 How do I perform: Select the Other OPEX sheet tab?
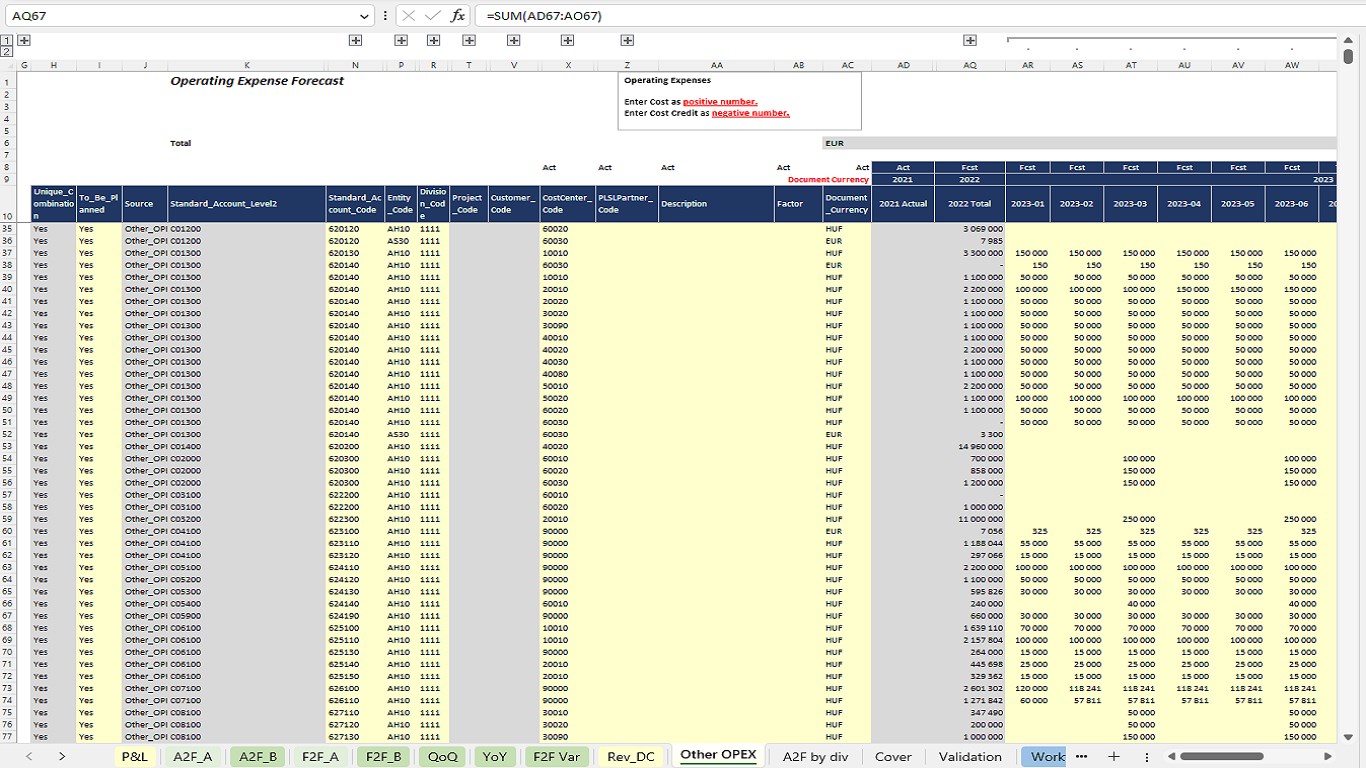718,755
